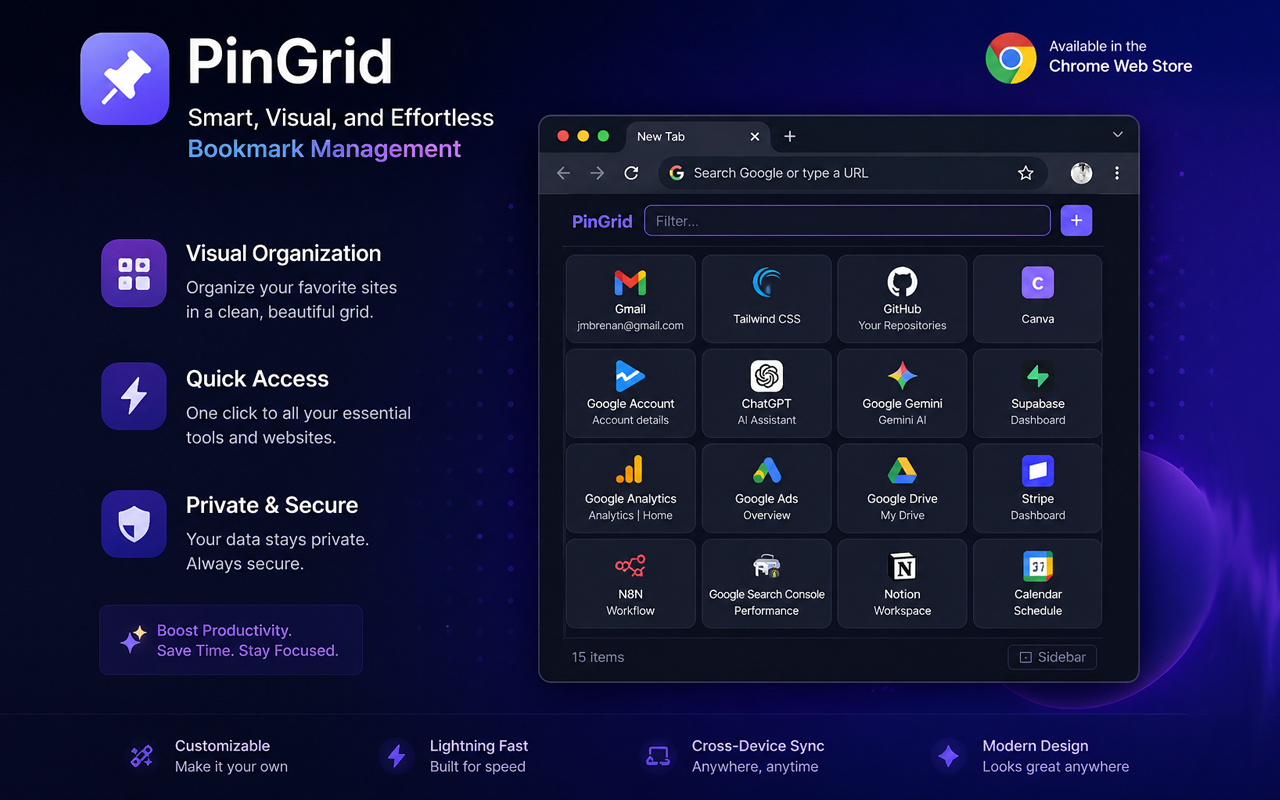The image size is (1280, 800).
Task: Open the Google Drive tile
Action: 902,488
